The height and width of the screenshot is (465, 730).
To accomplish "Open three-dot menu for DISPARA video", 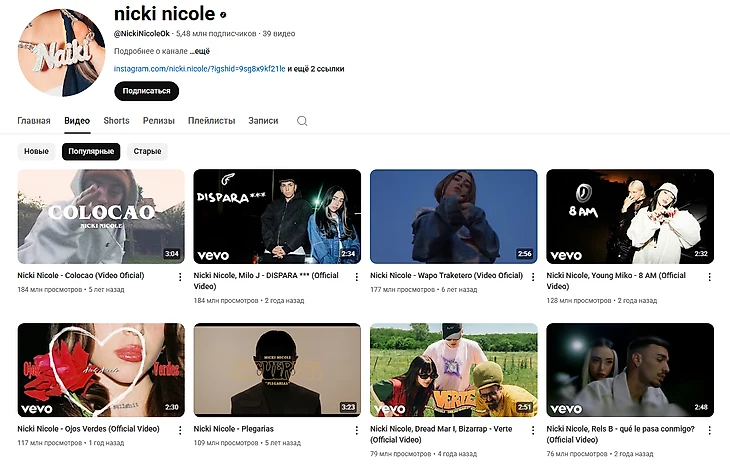I will click(x=357, y=277).
